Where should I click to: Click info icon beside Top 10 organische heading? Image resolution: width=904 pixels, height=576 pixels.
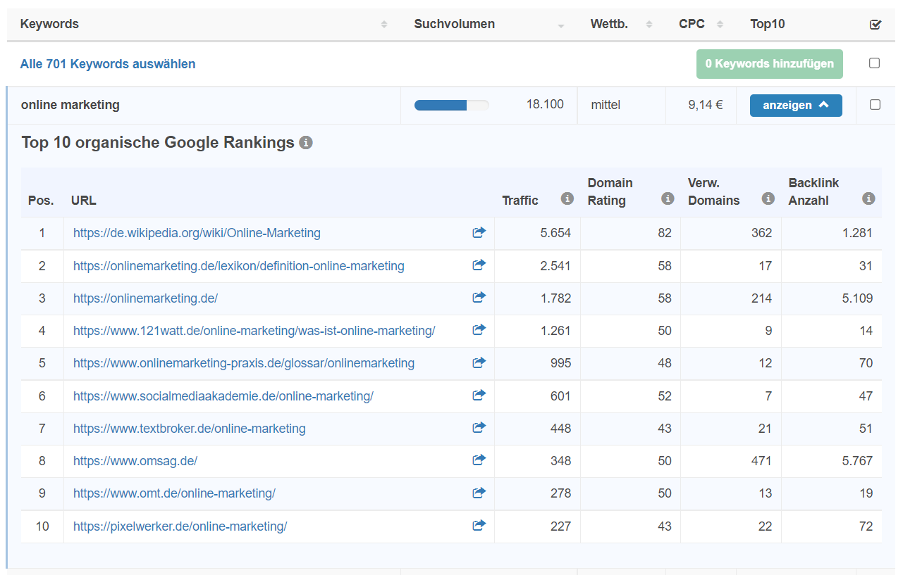point(306,143)
